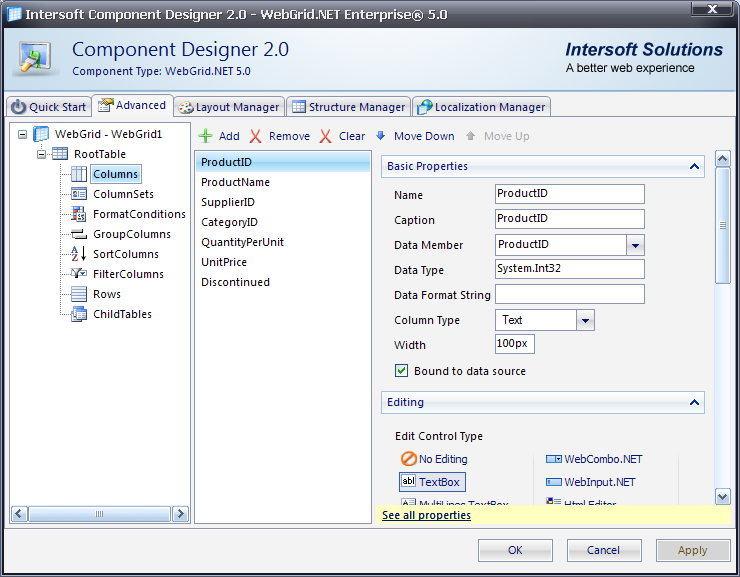Select the ProductName column in list
The height and width of the screenshot is (577, 740).
coord(283,182)
